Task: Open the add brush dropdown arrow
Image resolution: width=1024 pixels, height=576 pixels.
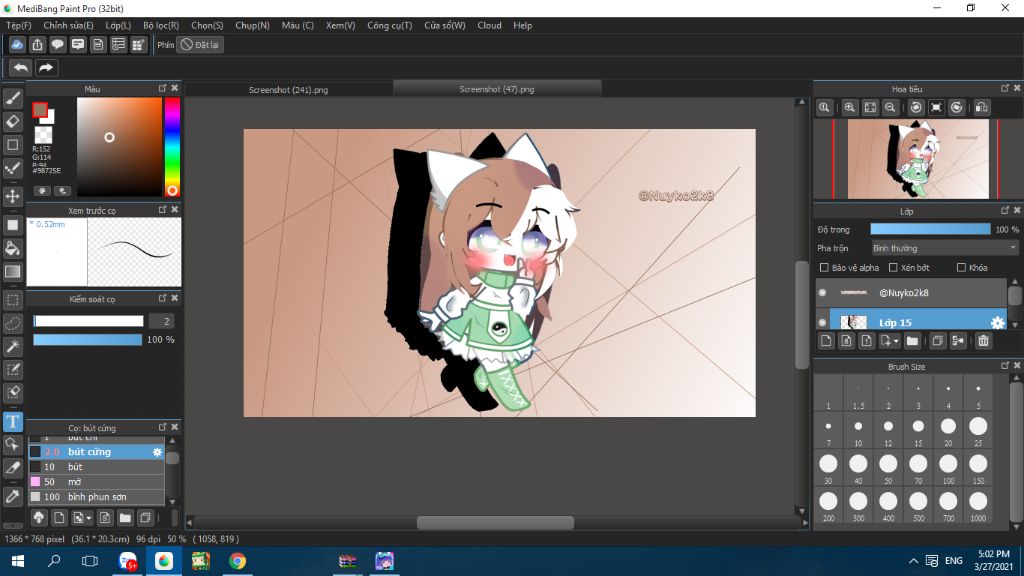Action: pos(89,519)
